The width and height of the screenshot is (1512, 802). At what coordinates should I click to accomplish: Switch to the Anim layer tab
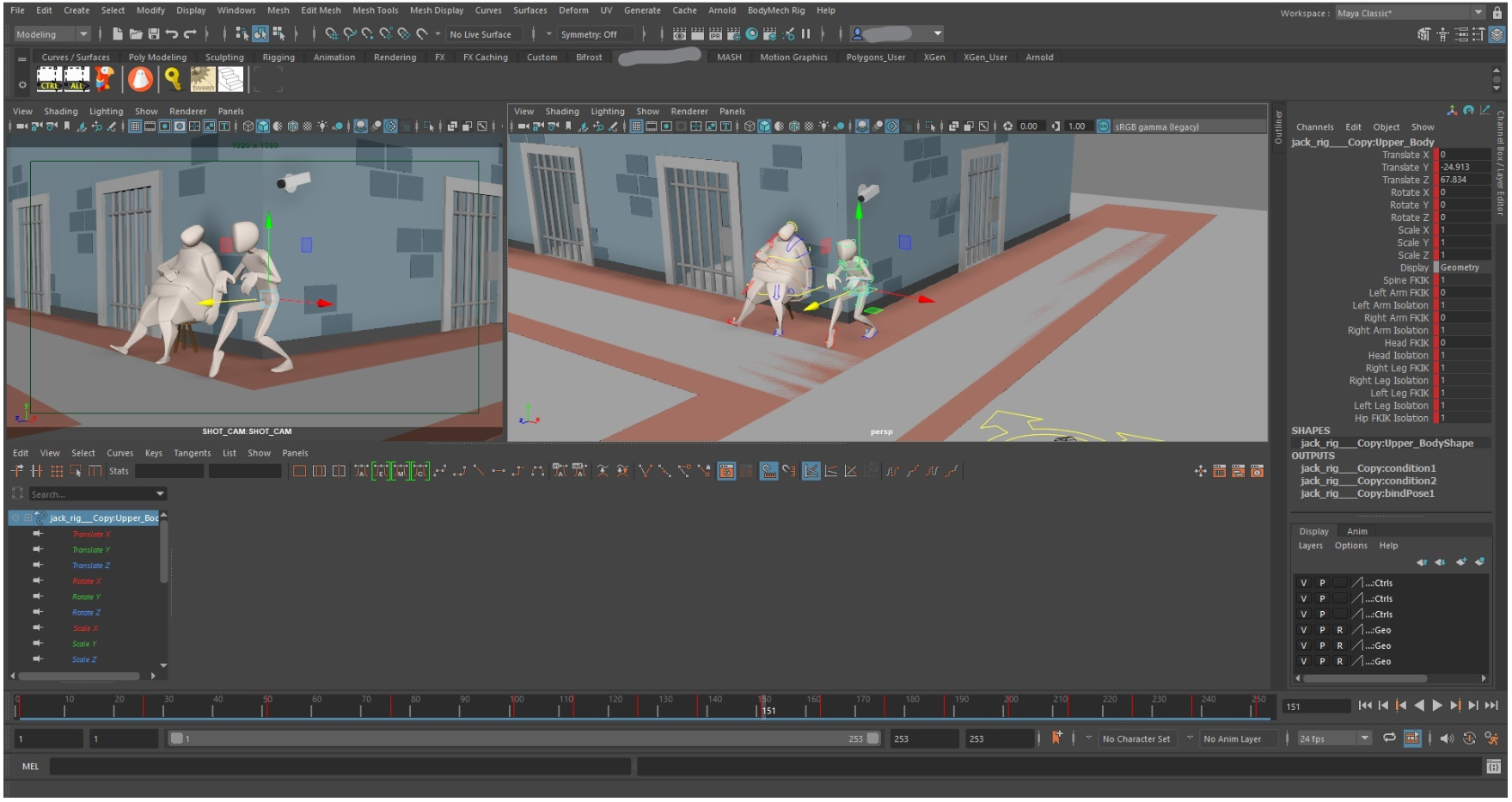pos(1356,532)
